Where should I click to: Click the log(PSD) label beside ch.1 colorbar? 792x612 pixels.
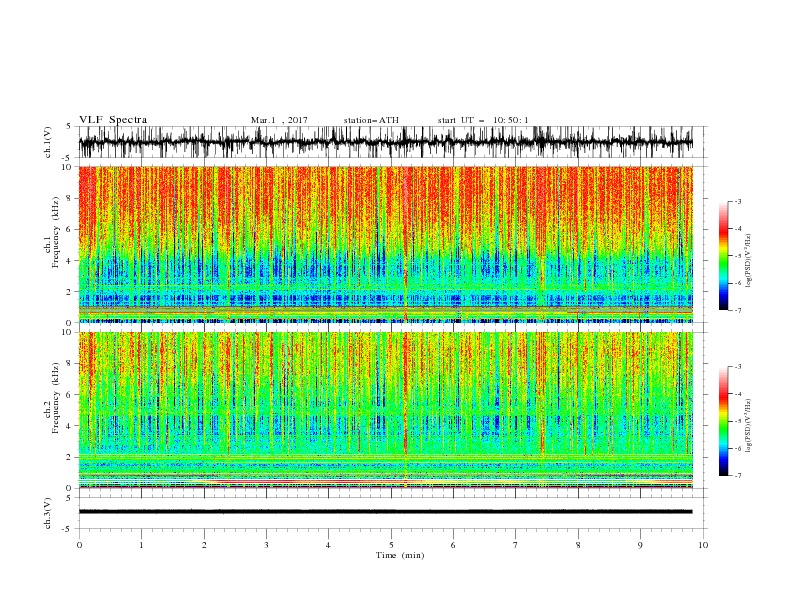coord(749,261)
